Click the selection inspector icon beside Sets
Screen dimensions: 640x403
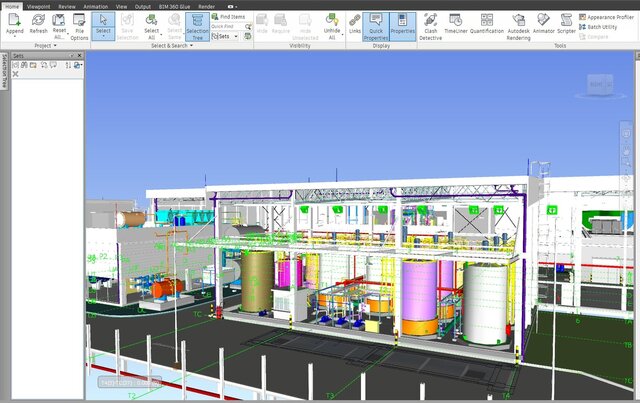(247, 36)
